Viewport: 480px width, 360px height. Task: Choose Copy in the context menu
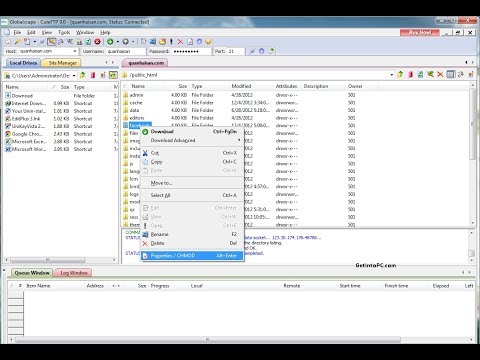(192, 162)
